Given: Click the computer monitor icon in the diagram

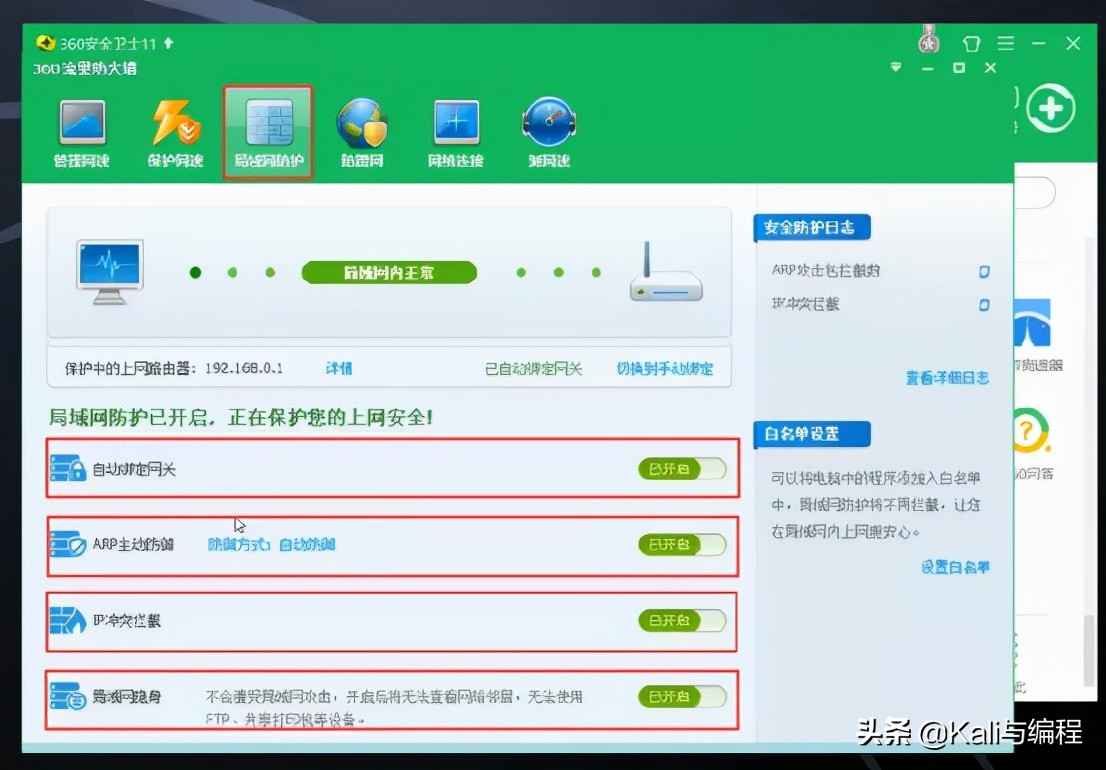Looking at the screenshot, I should pos(109,272).
